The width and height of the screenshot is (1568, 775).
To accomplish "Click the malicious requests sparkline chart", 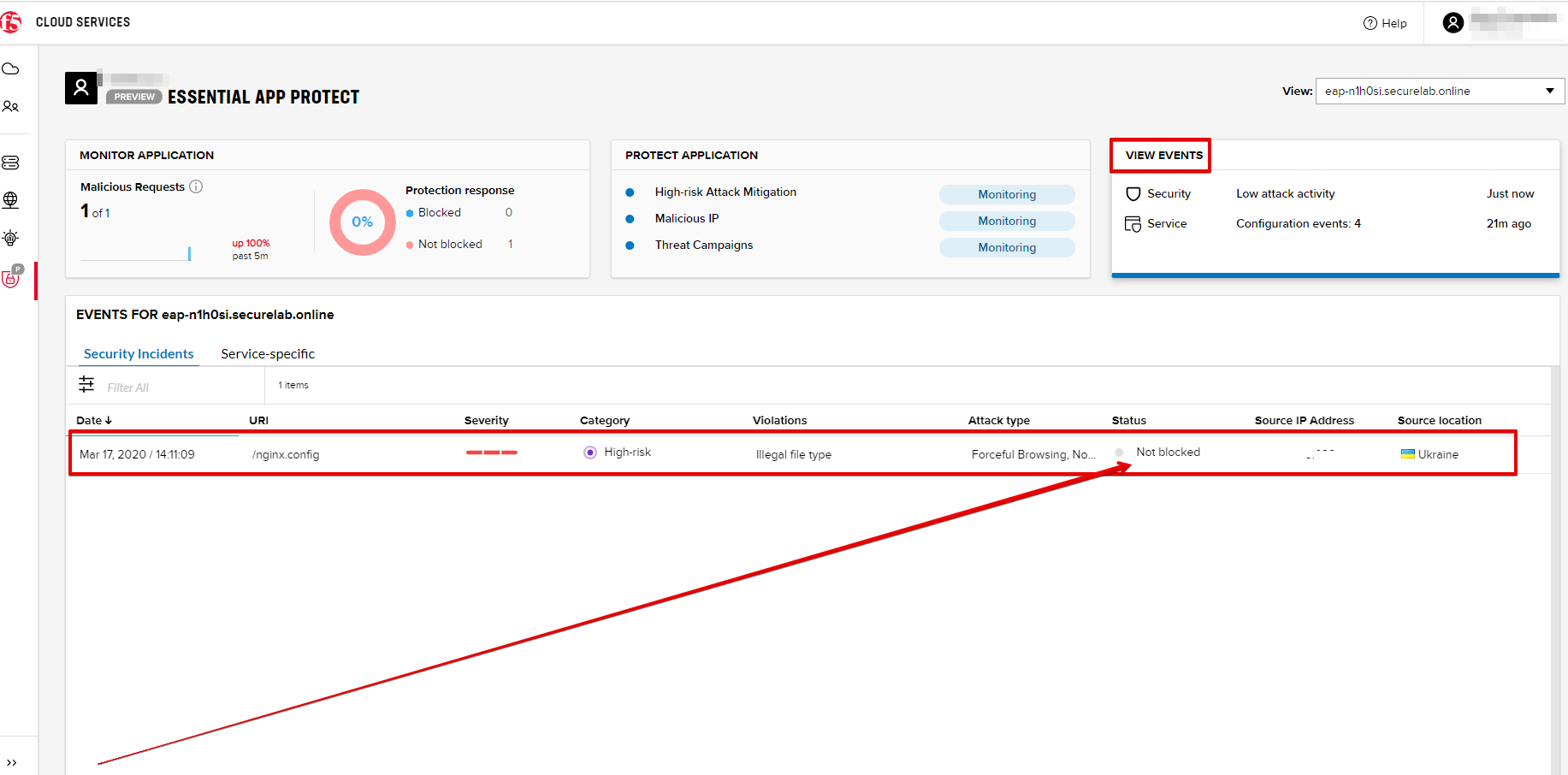I will [x=136, y=253].
